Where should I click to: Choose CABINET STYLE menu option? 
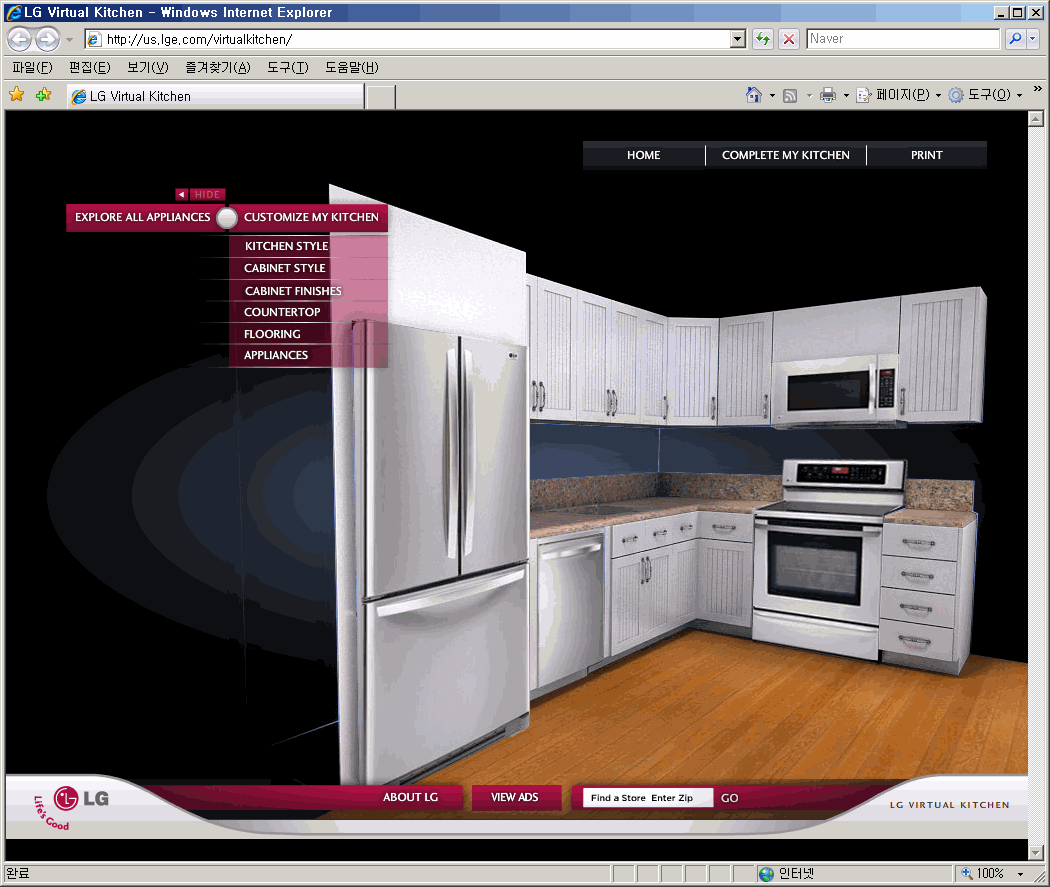(x=285, y=268)
